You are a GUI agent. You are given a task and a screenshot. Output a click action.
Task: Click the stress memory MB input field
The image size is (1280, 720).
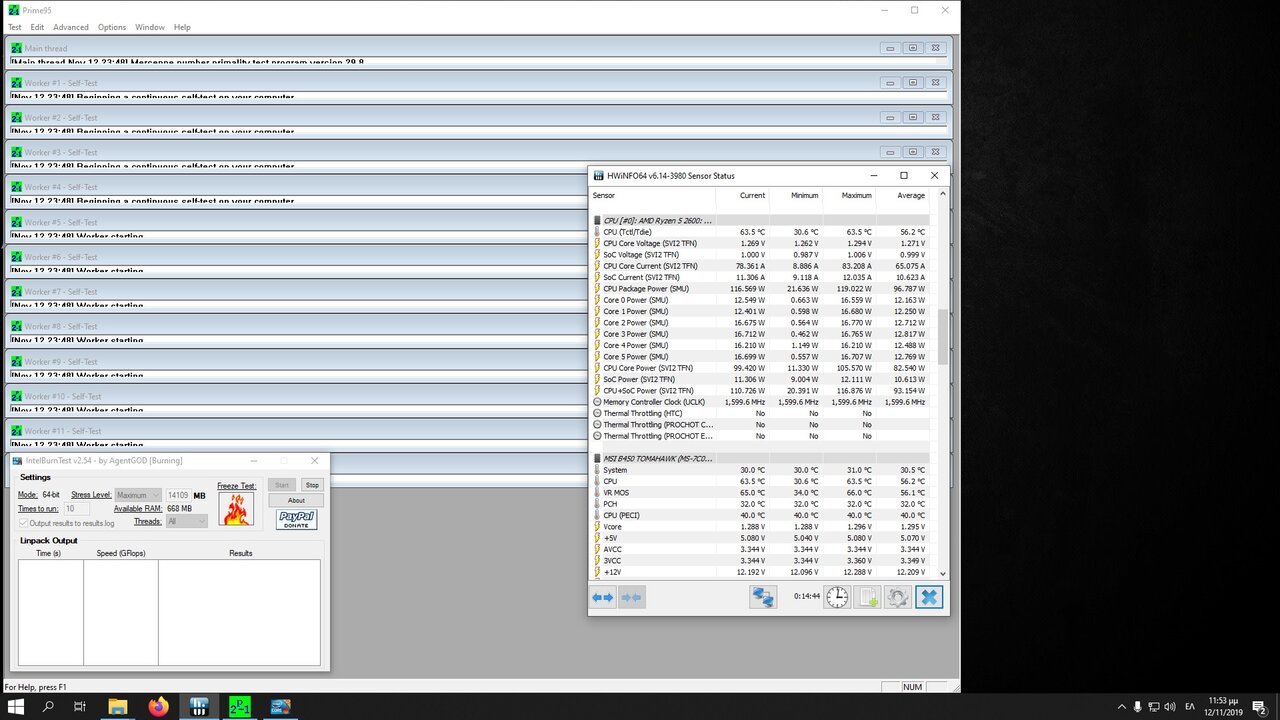coord(178,495)
